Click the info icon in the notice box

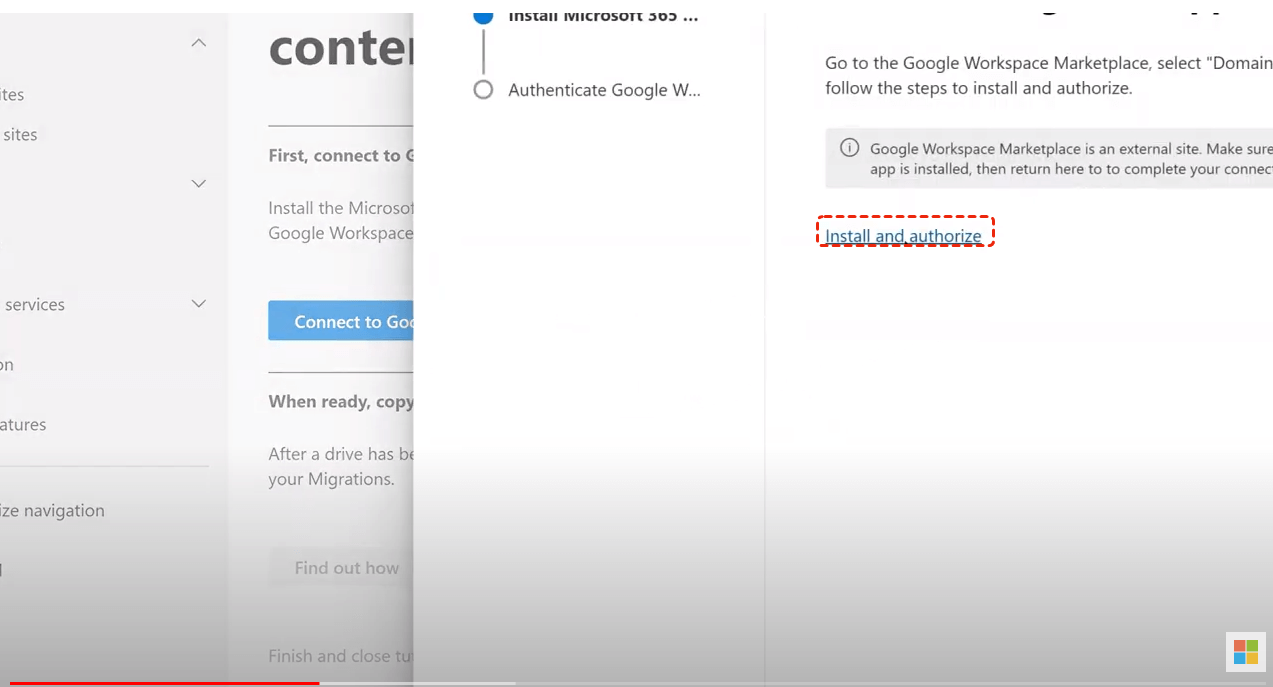(x=849, y=148)
